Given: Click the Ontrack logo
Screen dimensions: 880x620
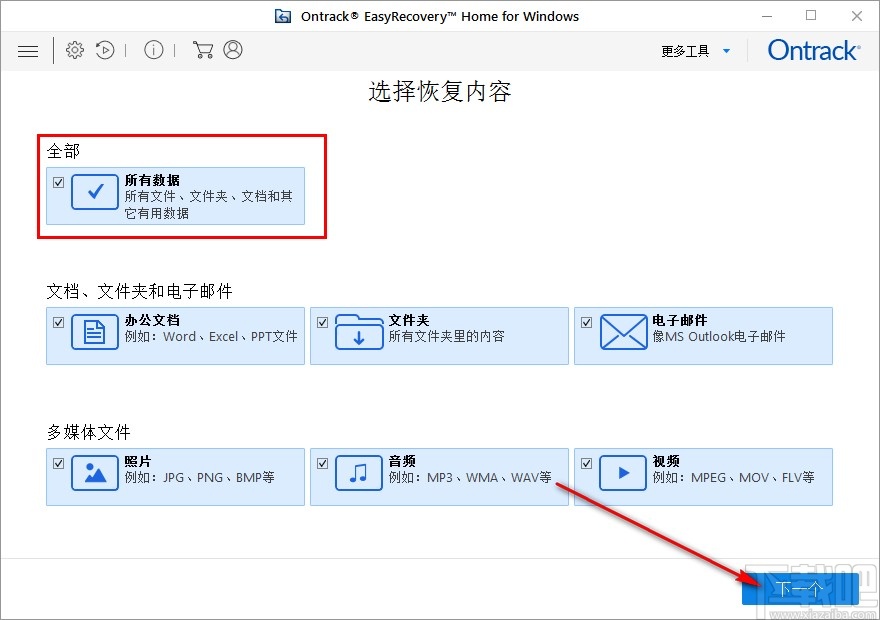Looking at the screenshot, I should pyautogui.click(x=812, y=50).
